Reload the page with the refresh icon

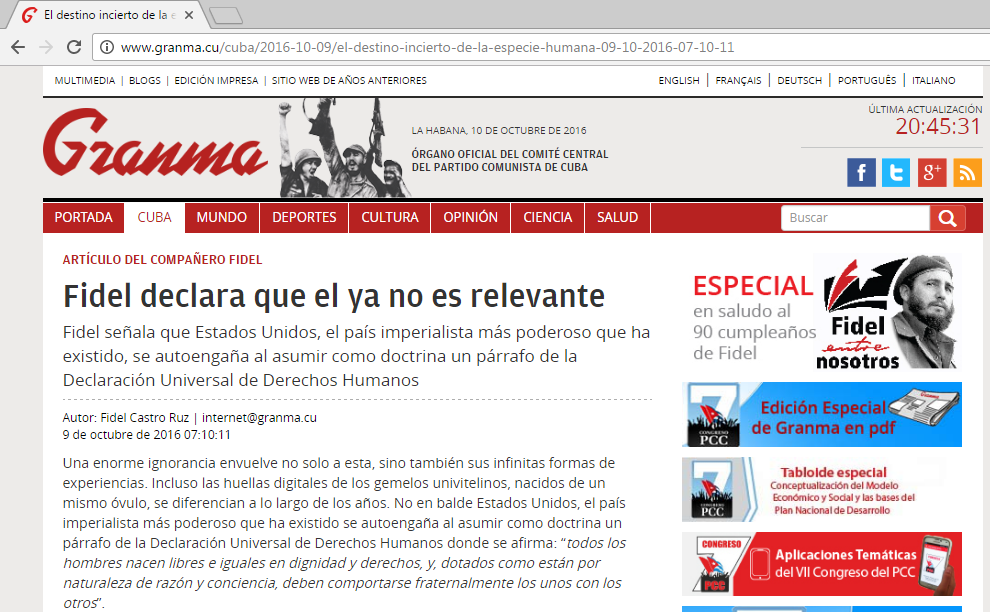(x=74, y=47)
